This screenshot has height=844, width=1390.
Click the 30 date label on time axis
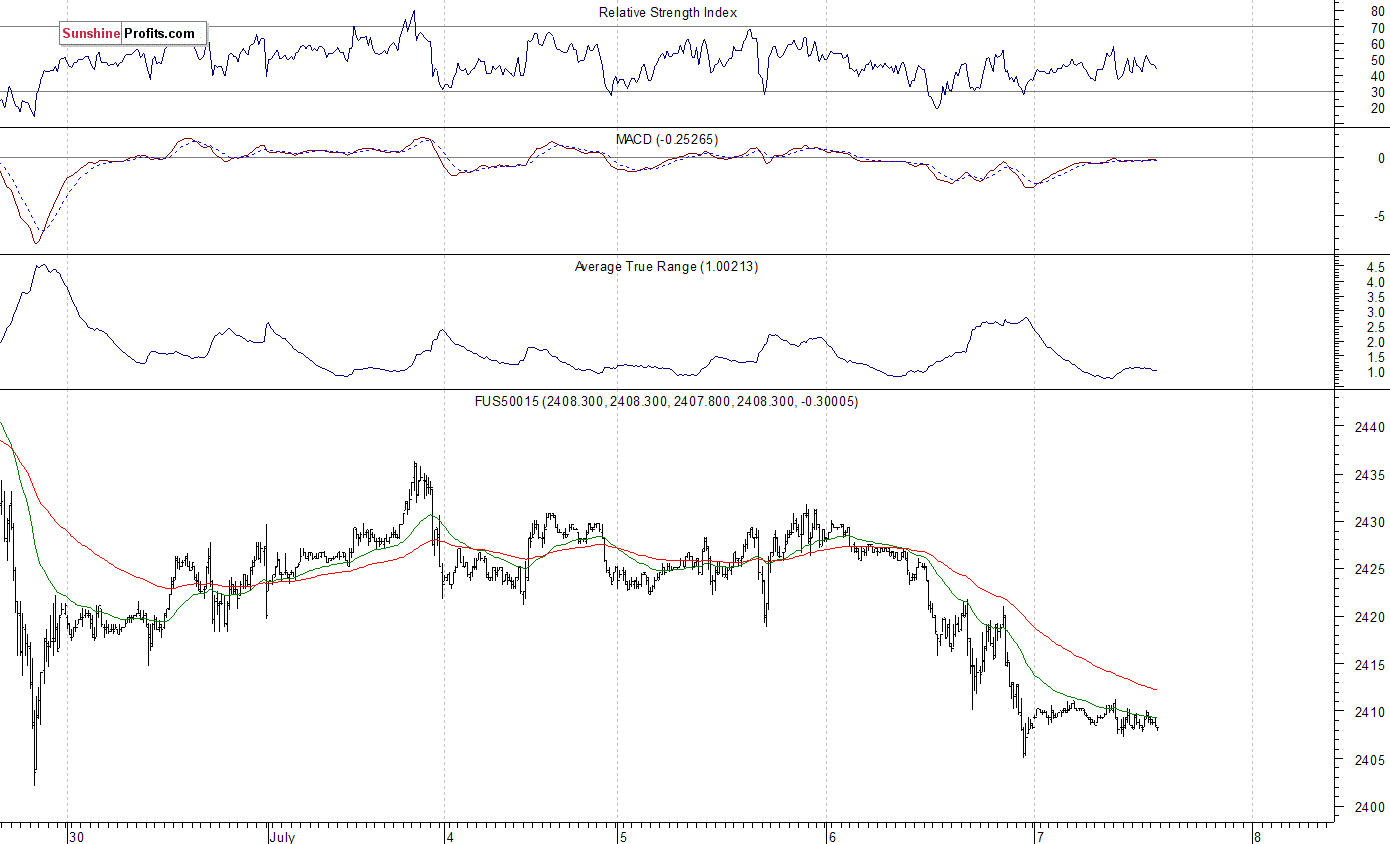tap(77, 836)
